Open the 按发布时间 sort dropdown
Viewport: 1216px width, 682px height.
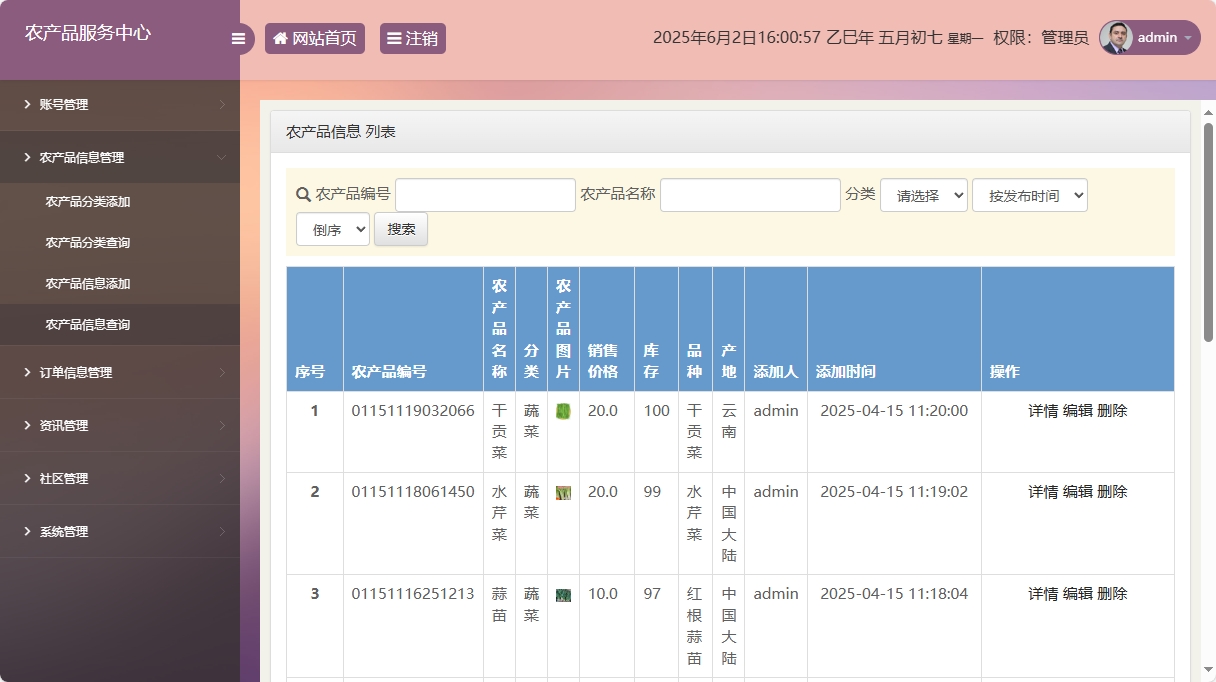pos(1029,194)
